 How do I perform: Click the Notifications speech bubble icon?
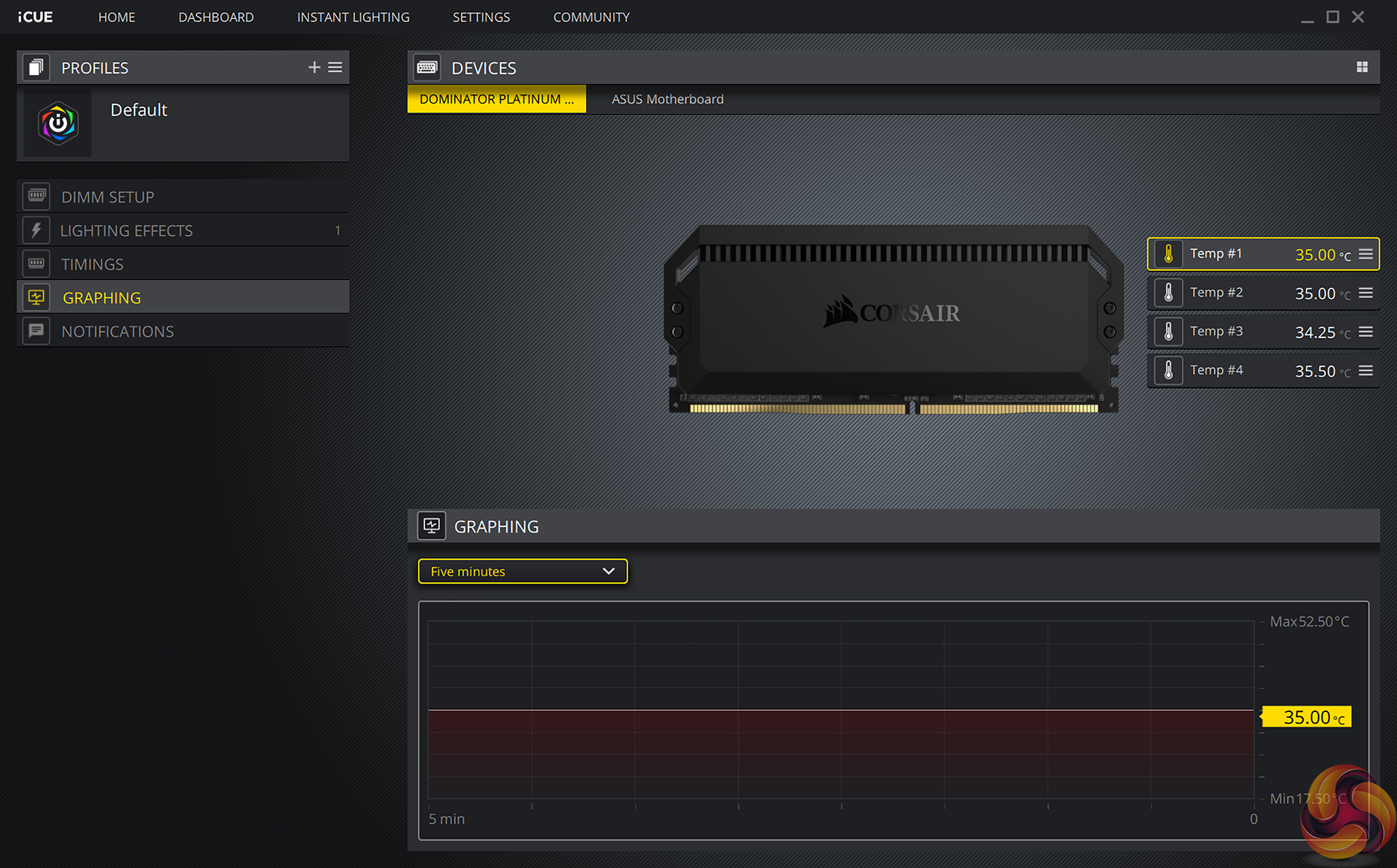point(36,331)
